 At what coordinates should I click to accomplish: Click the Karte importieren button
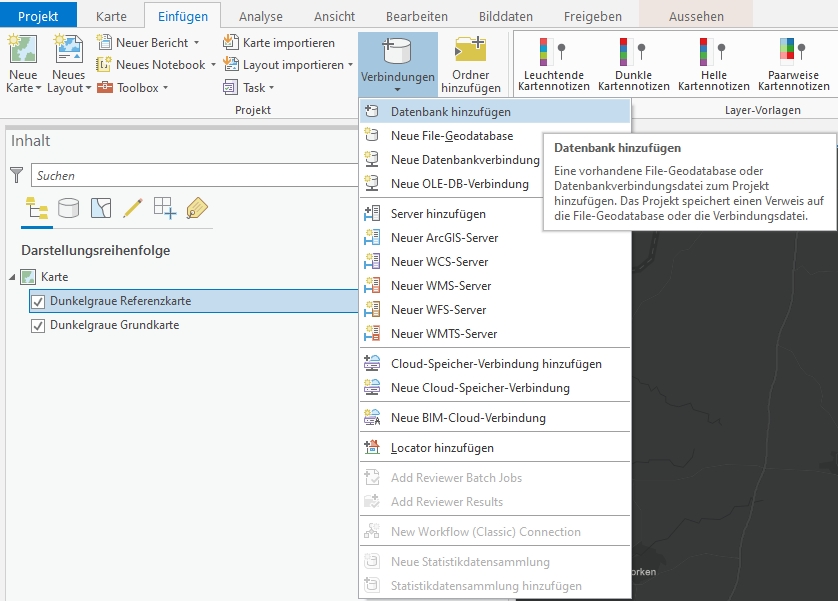point(288,43)
